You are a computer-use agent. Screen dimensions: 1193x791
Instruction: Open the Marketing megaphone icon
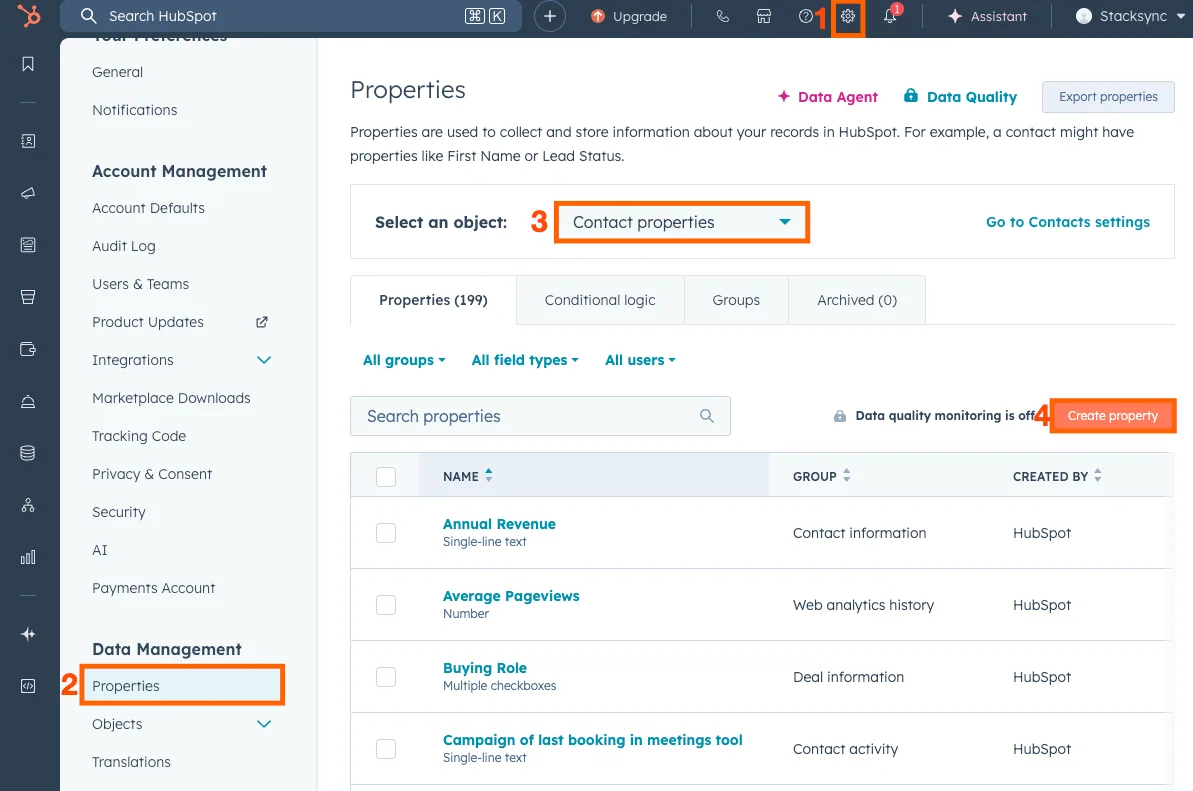(x=28, y=193)
